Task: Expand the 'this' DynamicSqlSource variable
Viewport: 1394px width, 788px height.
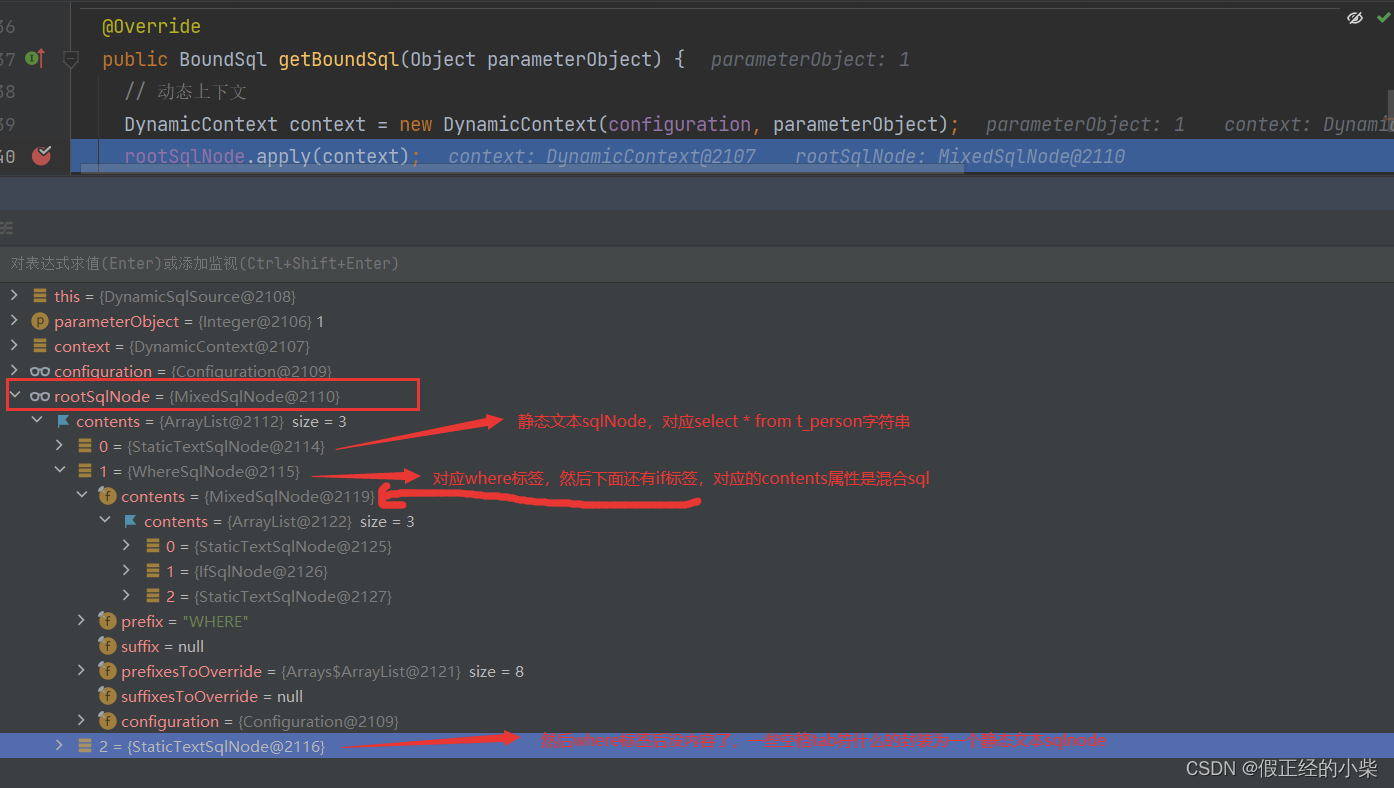Action: pyautogui.click(x=13, y=296)
